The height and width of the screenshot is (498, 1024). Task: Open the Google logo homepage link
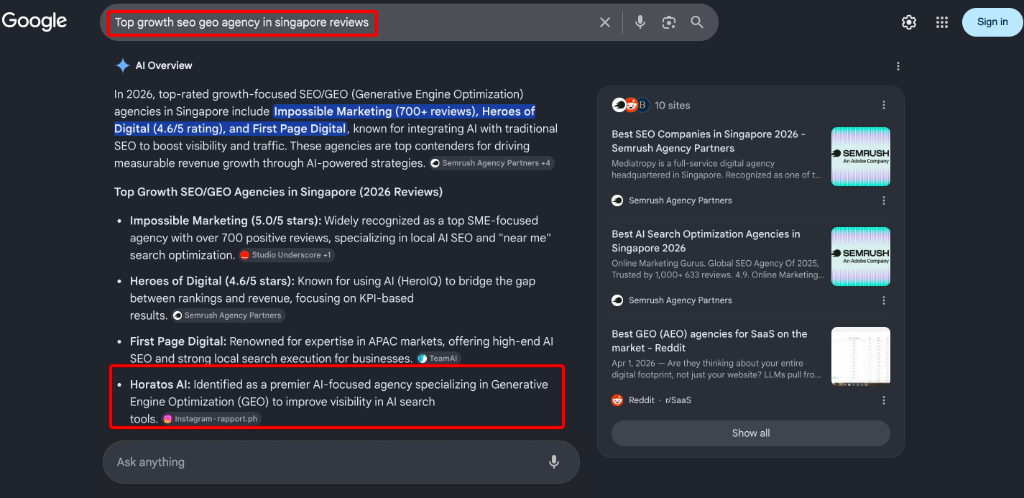[34, 21]
